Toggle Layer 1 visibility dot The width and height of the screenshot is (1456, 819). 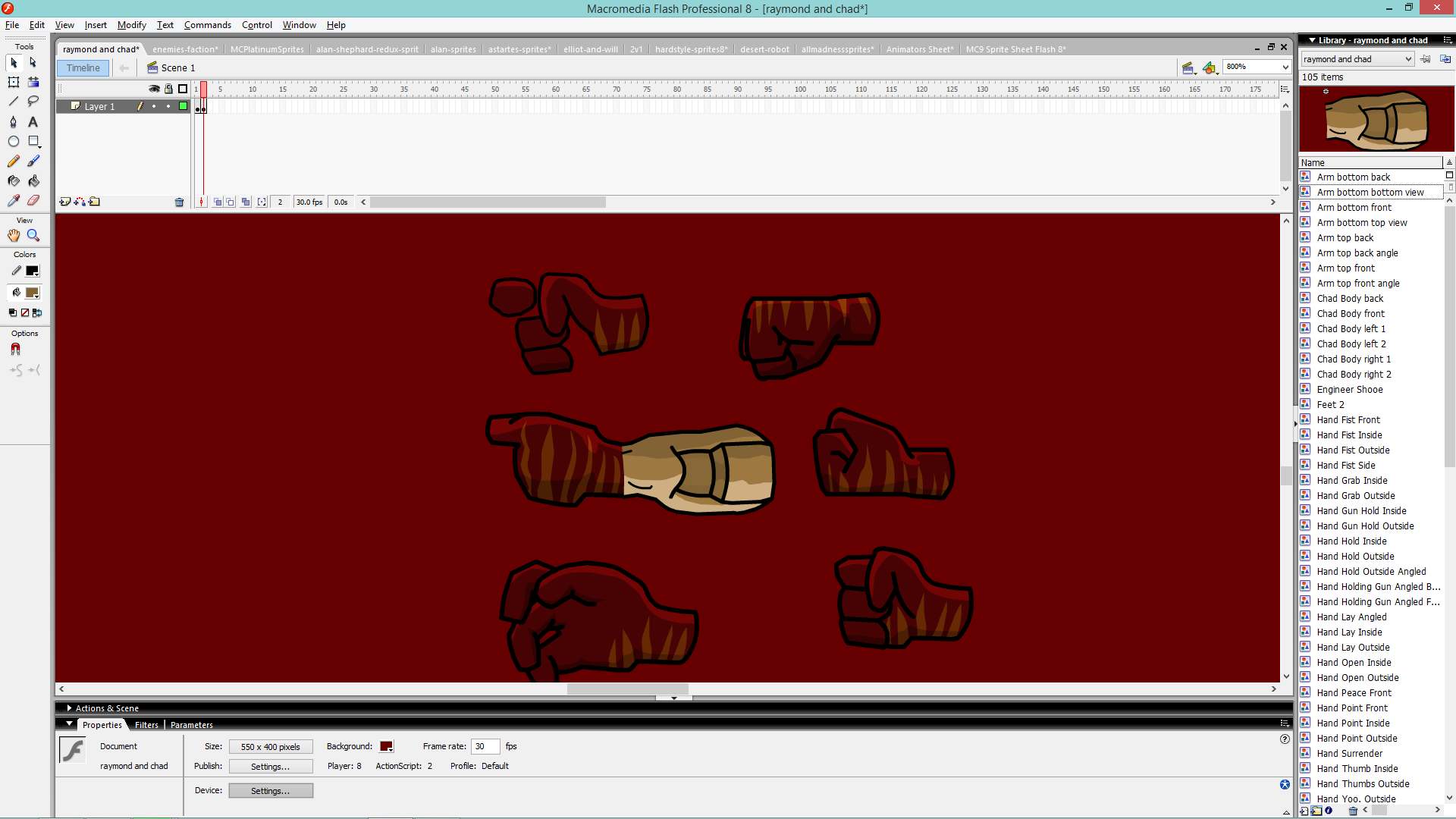click(x=154, y=106)
